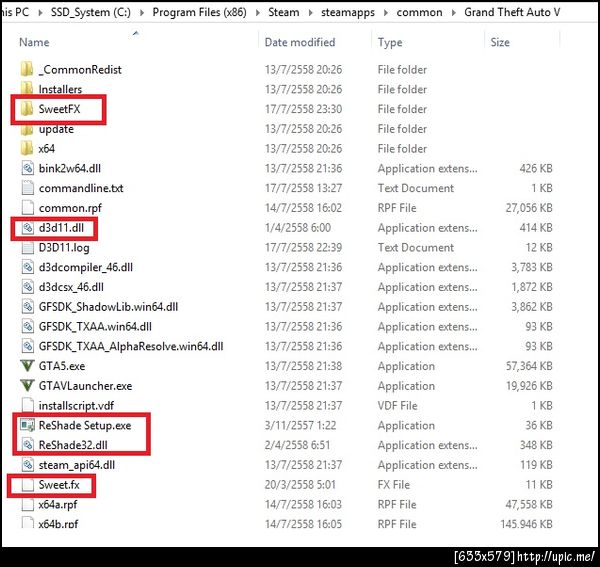Select the Sweet.fx file name
600x567 pixels.
coord(59,485)
